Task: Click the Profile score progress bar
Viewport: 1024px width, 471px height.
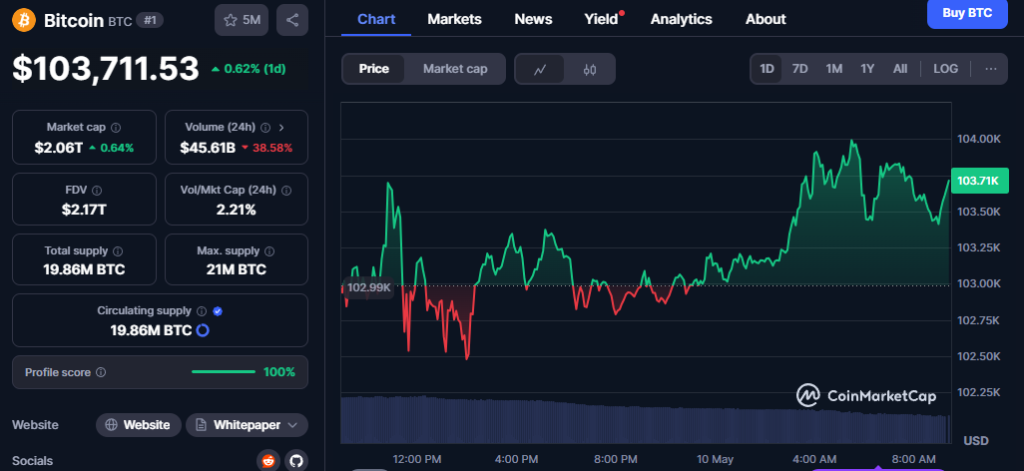Action: click(x=223, y=372)
